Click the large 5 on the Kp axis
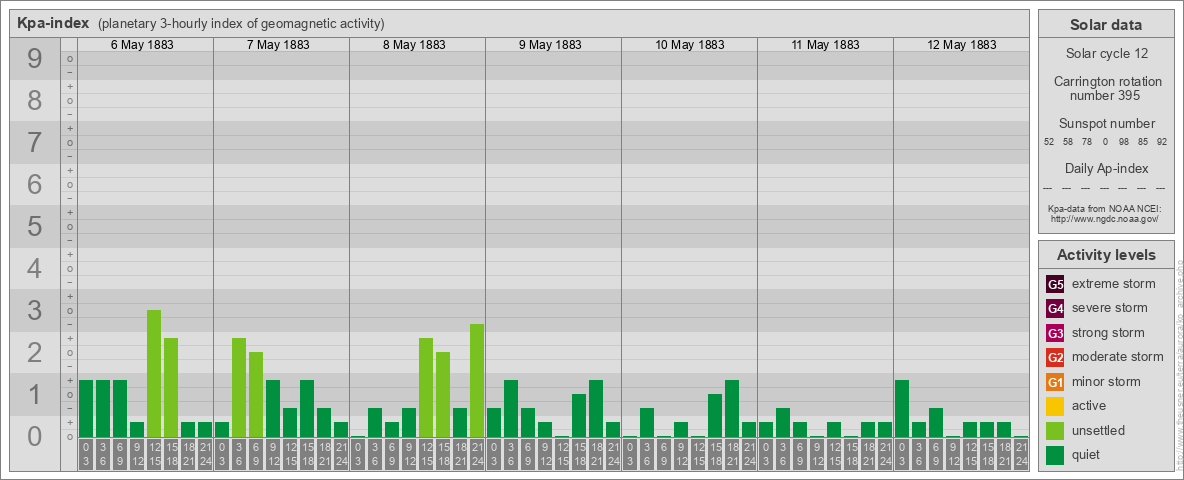The width and height of the screenshot is (1184, 480). [35, 226]
